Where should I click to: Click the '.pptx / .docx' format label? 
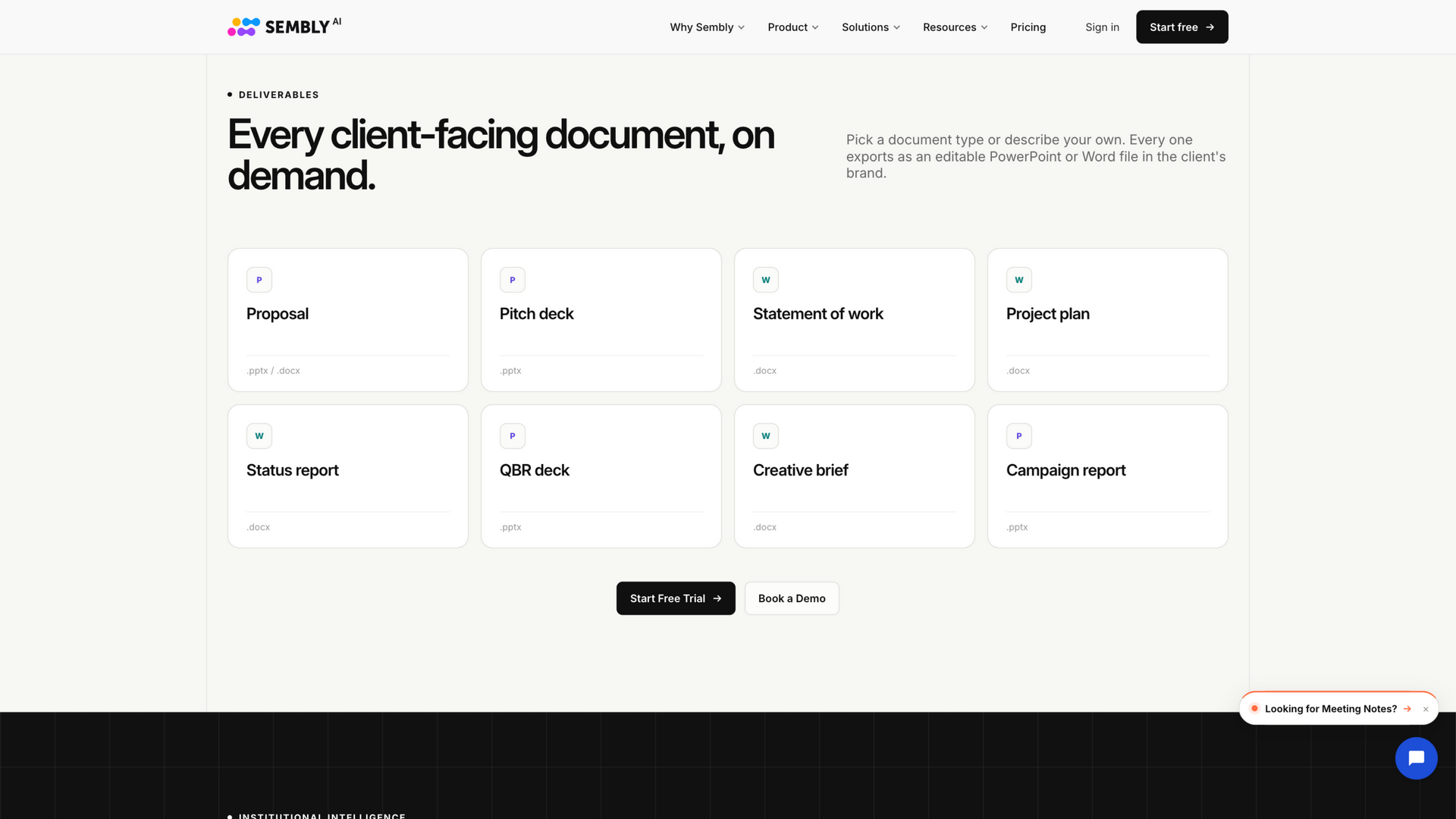pos(273,371)
